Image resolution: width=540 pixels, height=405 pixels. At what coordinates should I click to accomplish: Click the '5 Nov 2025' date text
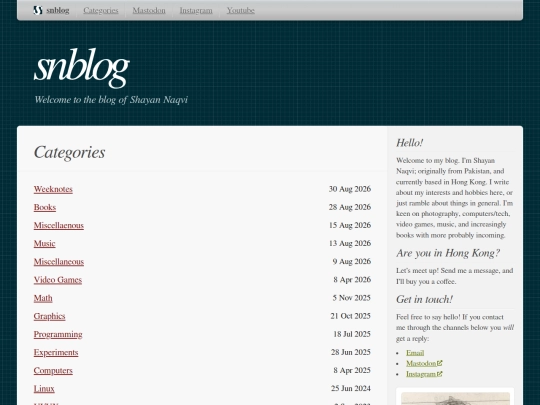coord(352,298)
